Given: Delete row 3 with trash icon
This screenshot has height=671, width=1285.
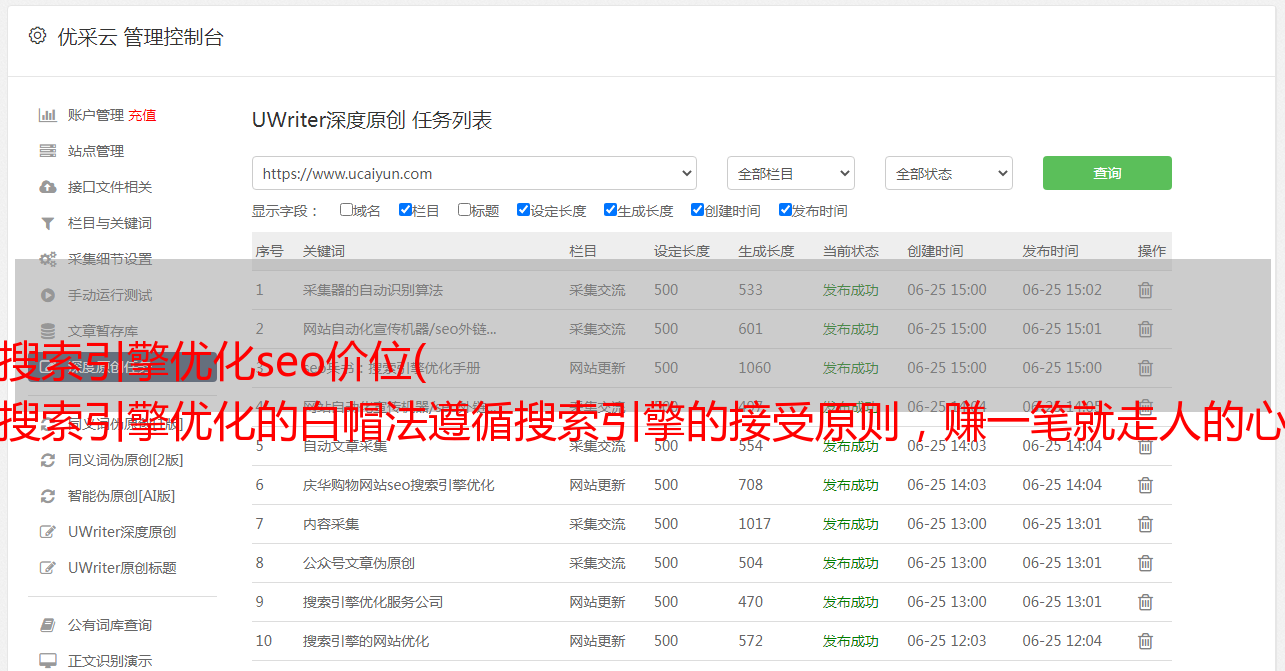Looking at the screenshot, I should [1146, 368].
